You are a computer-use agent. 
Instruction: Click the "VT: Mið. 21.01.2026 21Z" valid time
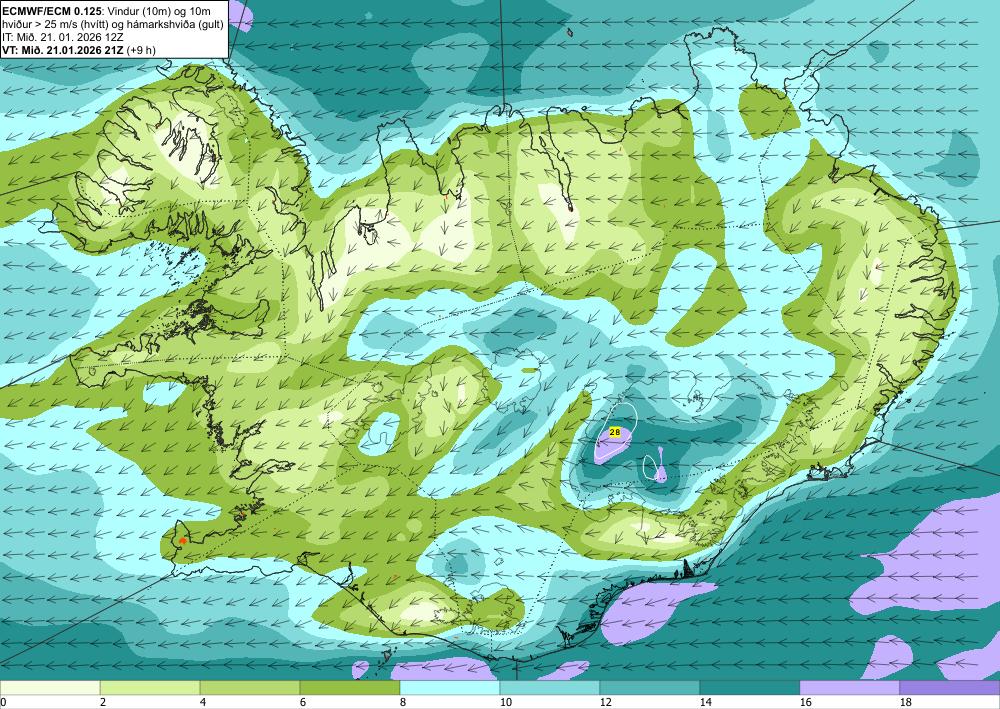[x=63, y=50]
